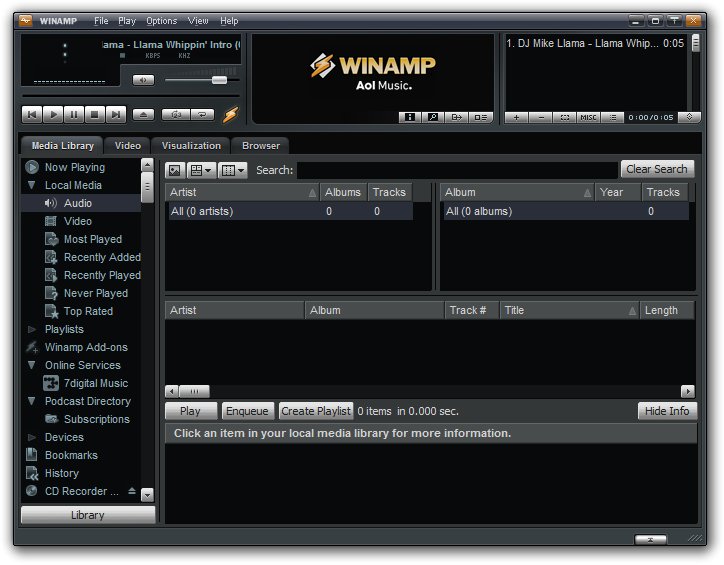Click the magnifier icon below the Winamp logo

[x=433, y=117]
